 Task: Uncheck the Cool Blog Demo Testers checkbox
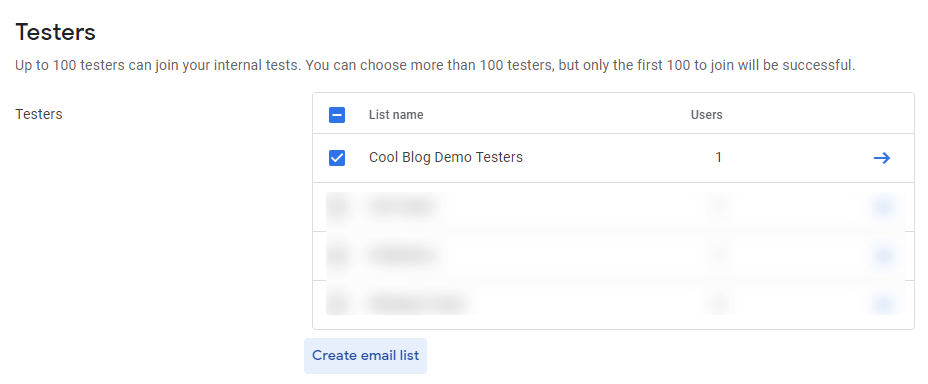click(x=337, y=158)
